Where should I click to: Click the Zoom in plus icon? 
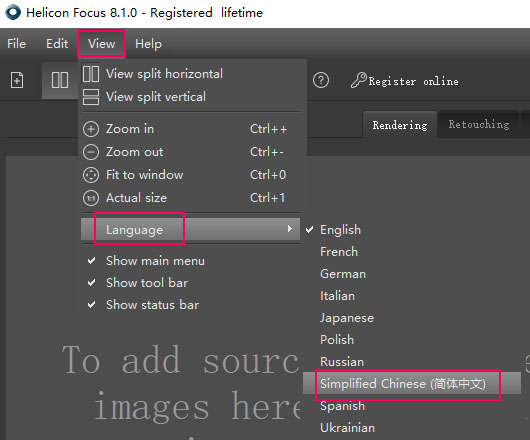[x=91, y=129]
